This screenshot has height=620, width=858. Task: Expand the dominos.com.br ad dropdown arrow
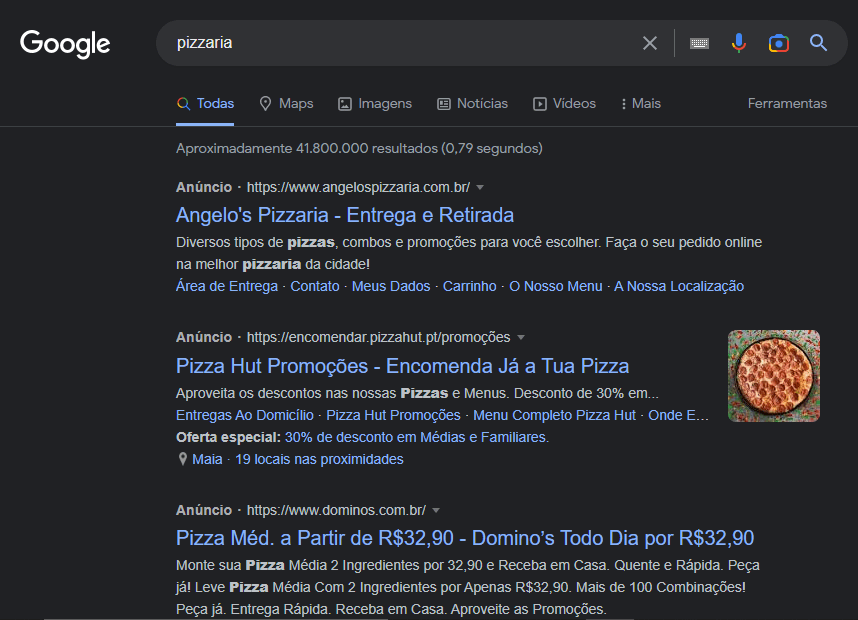click(436, 511)
